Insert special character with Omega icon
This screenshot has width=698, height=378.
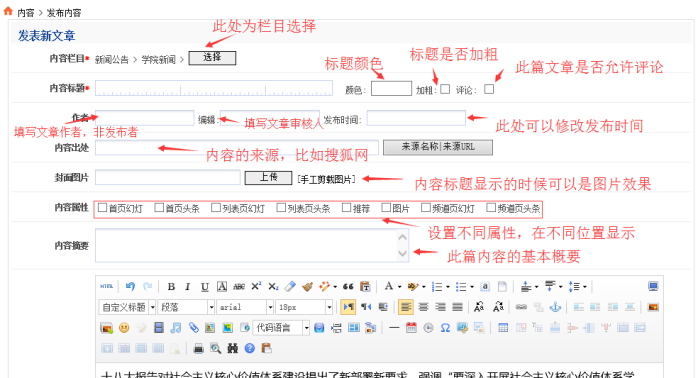point(445,328)
